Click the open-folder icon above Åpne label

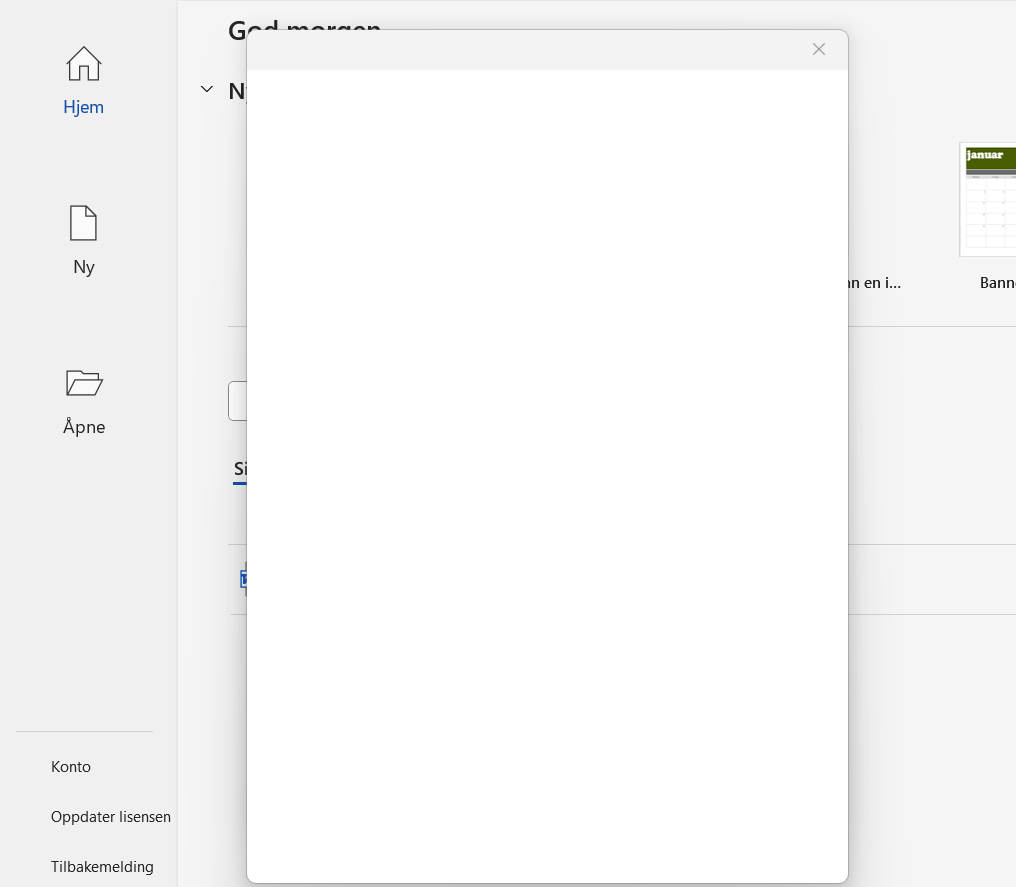click(83, 382)
